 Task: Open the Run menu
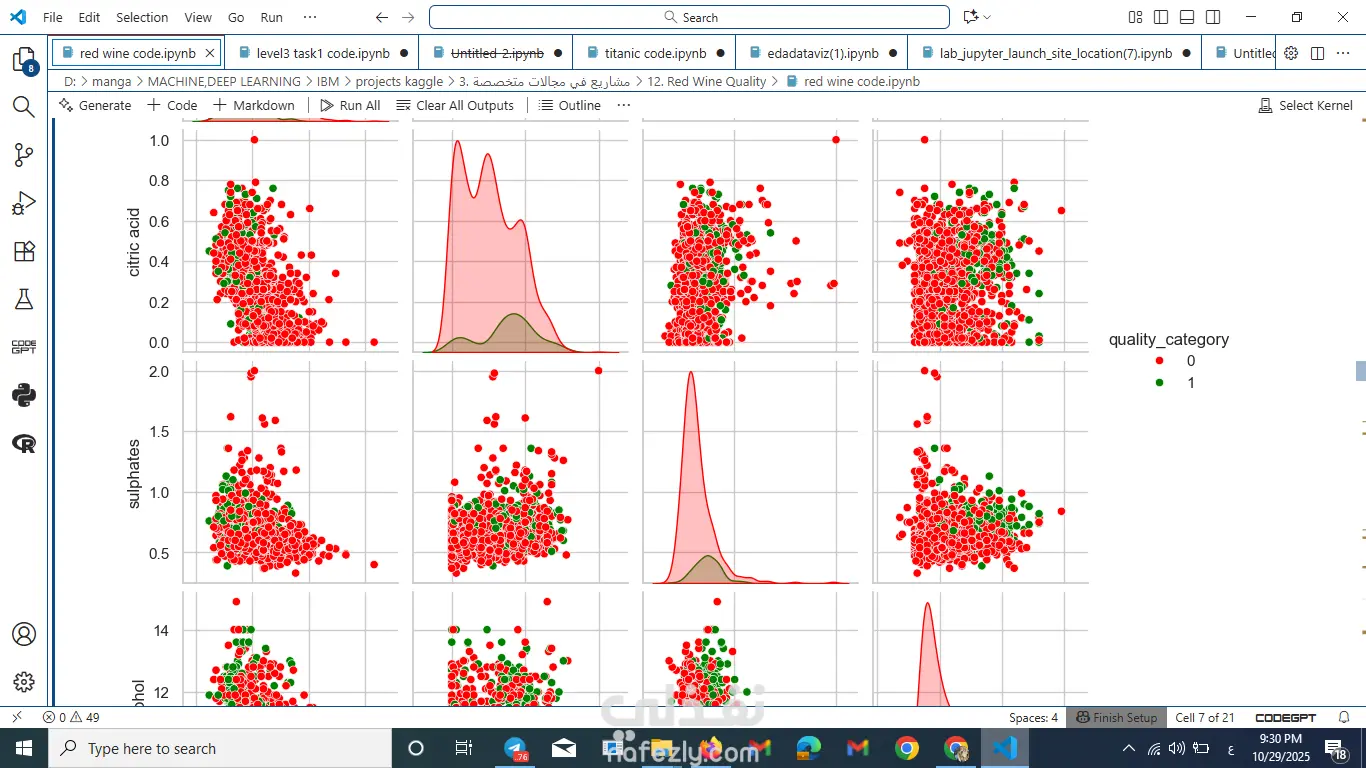pos(271,17)
